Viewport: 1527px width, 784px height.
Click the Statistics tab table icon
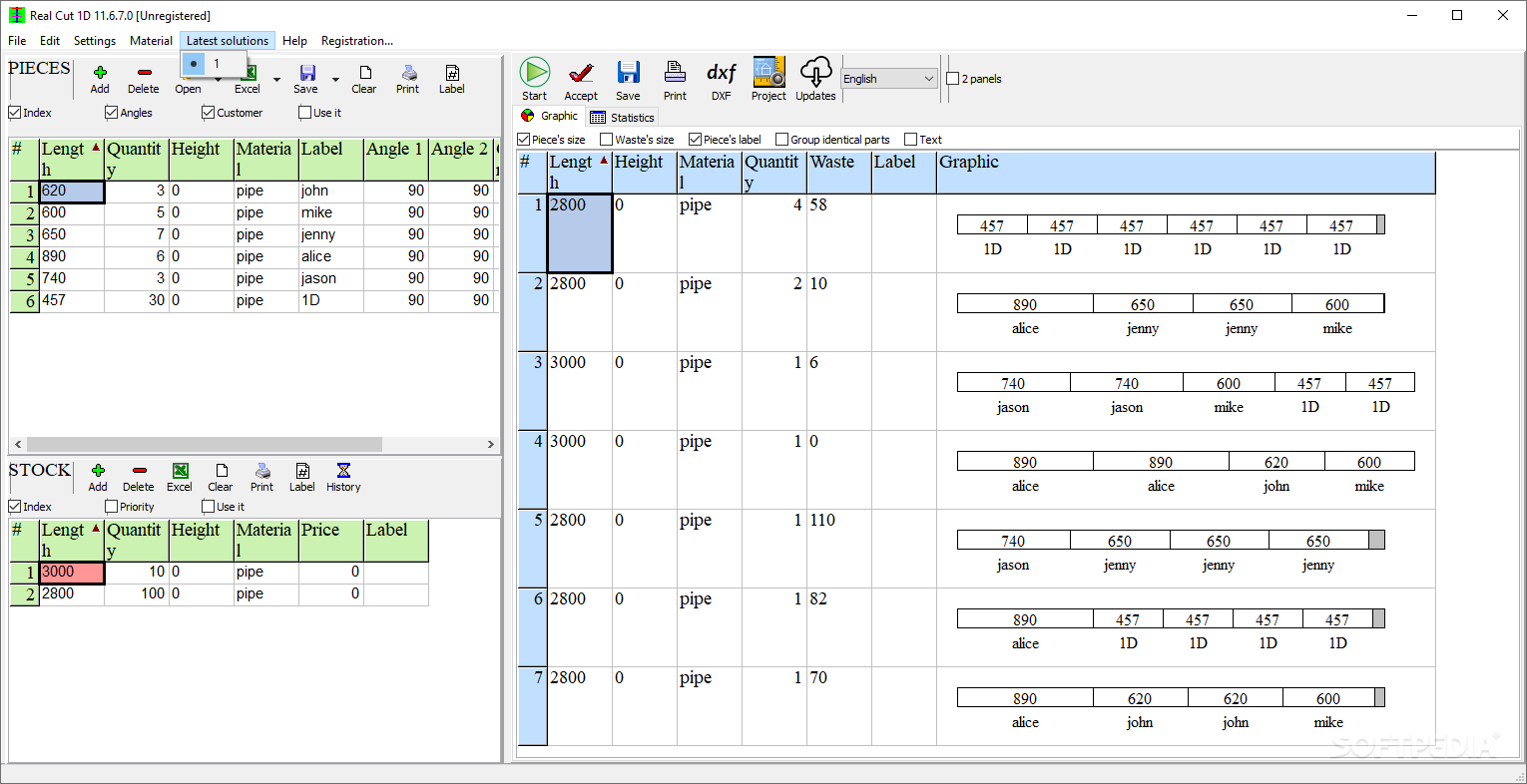click(x=598, y=117)
